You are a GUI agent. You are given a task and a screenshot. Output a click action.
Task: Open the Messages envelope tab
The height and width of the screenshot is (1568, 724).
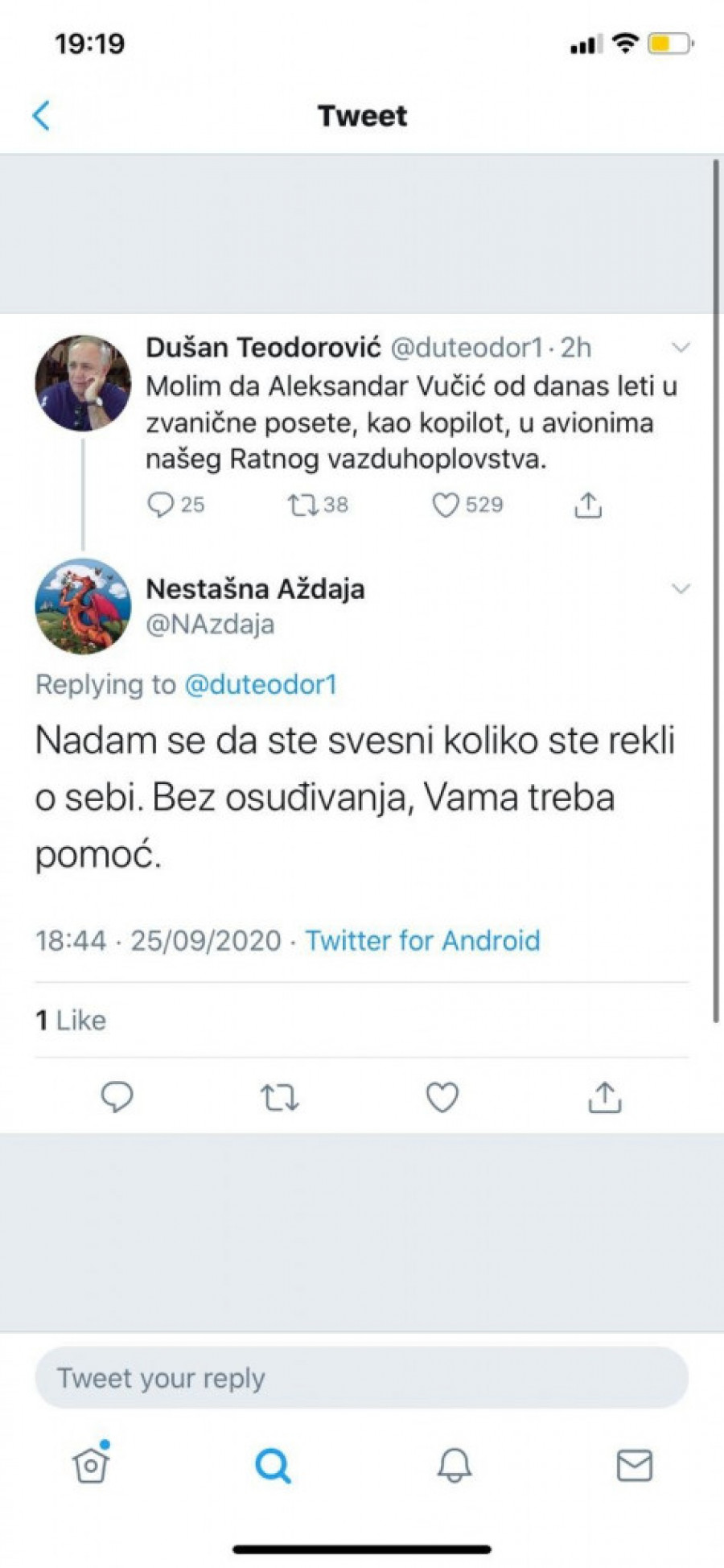click(x=635, y=1465)
